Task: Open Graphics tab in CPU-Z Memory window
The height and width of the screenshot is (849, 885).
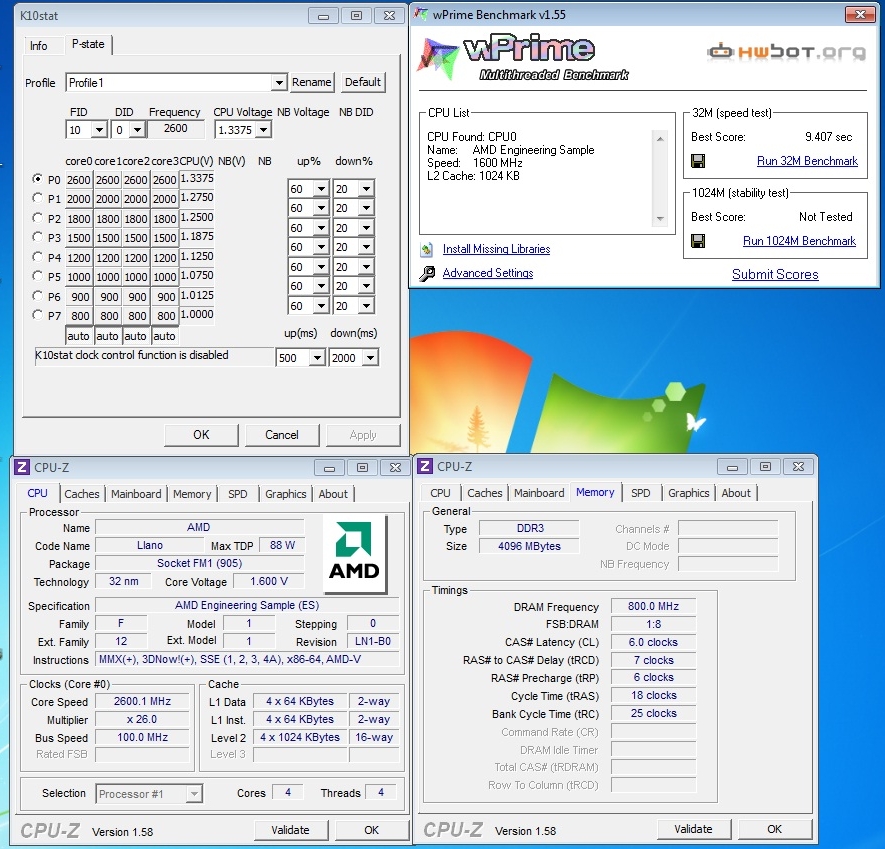Action: [689, 493]
